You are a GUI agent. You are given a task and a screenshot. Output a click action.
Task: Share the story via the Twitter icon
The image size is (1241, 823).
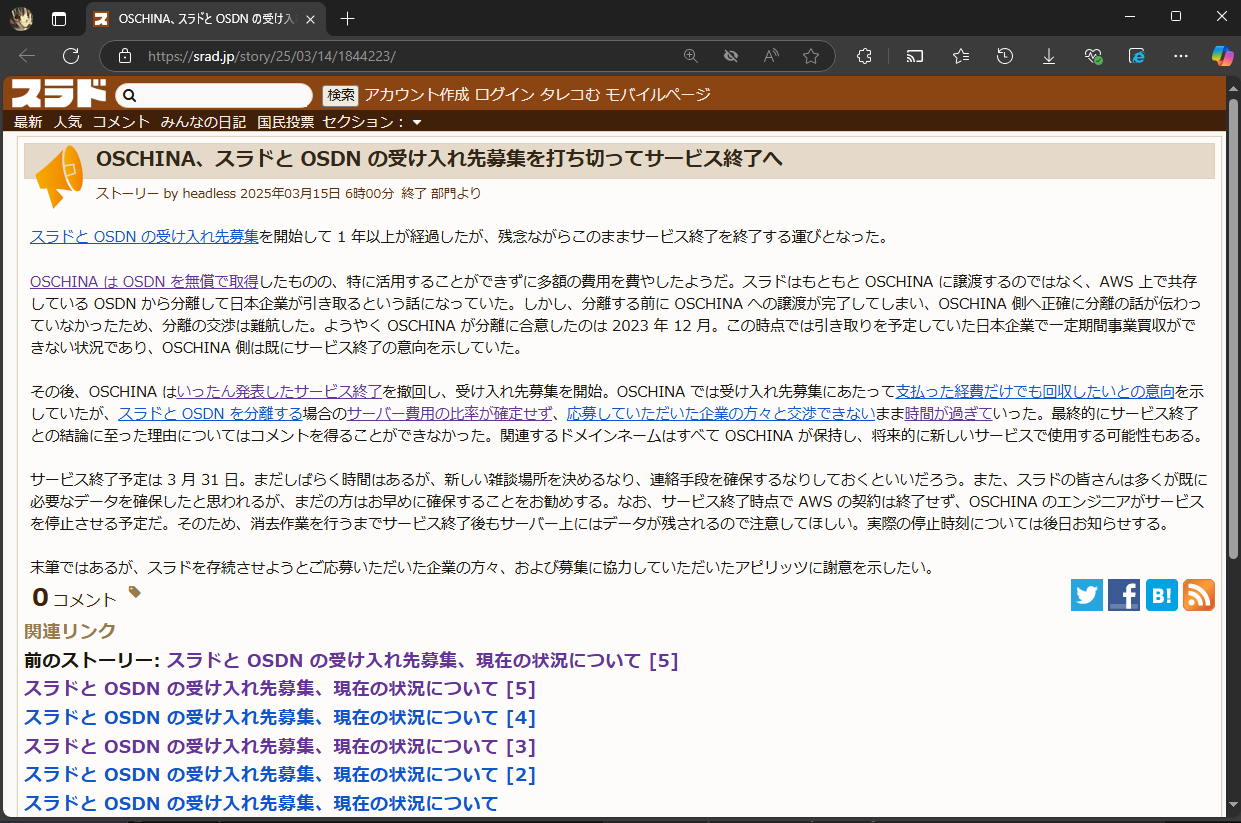pos(1086,595)
